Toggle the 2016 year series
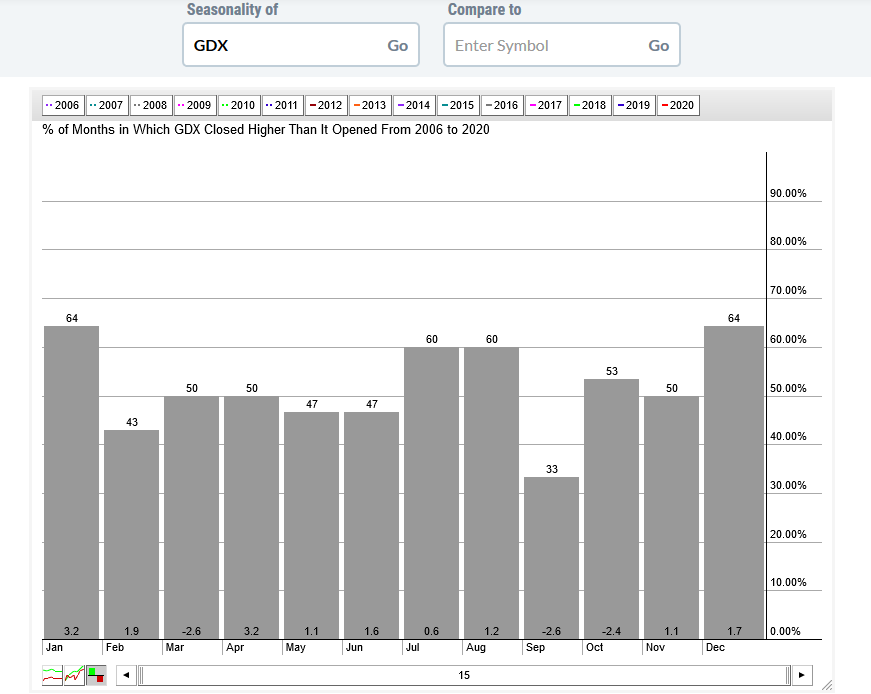This screenshot has height=694, width=871. tap(502, 105)
